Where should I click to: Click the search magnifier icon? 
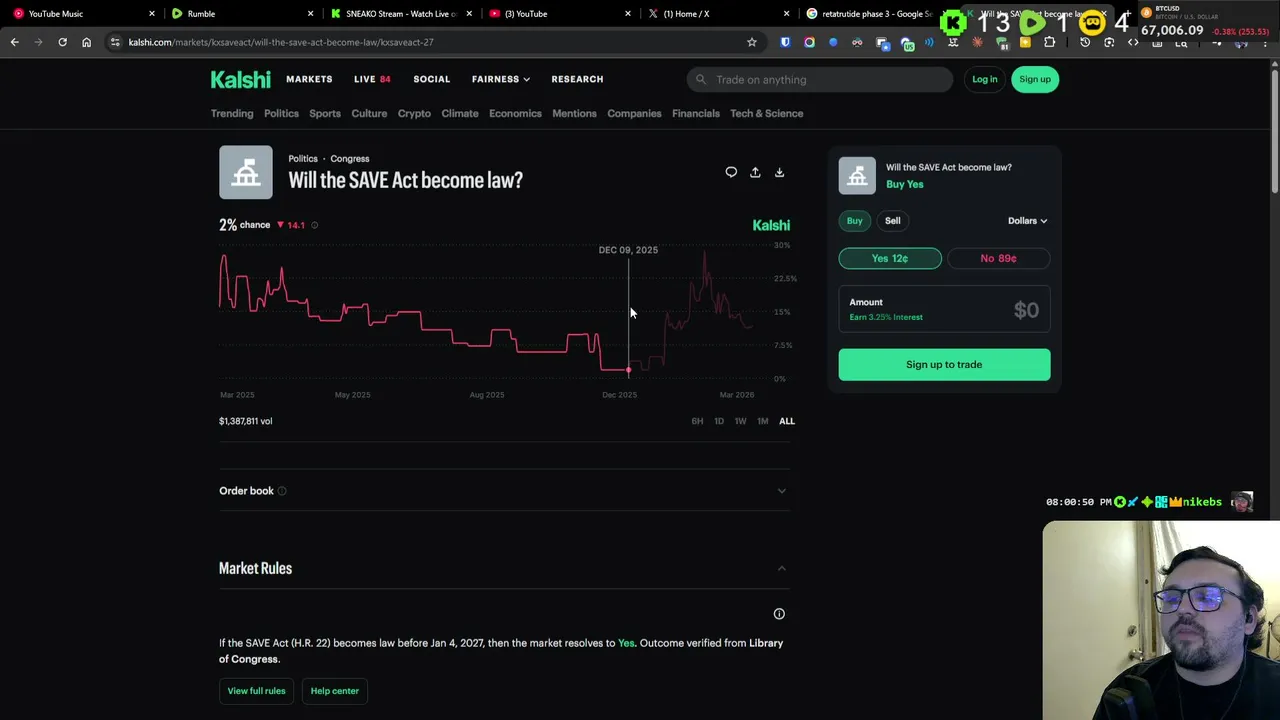(x=701, y=79)
